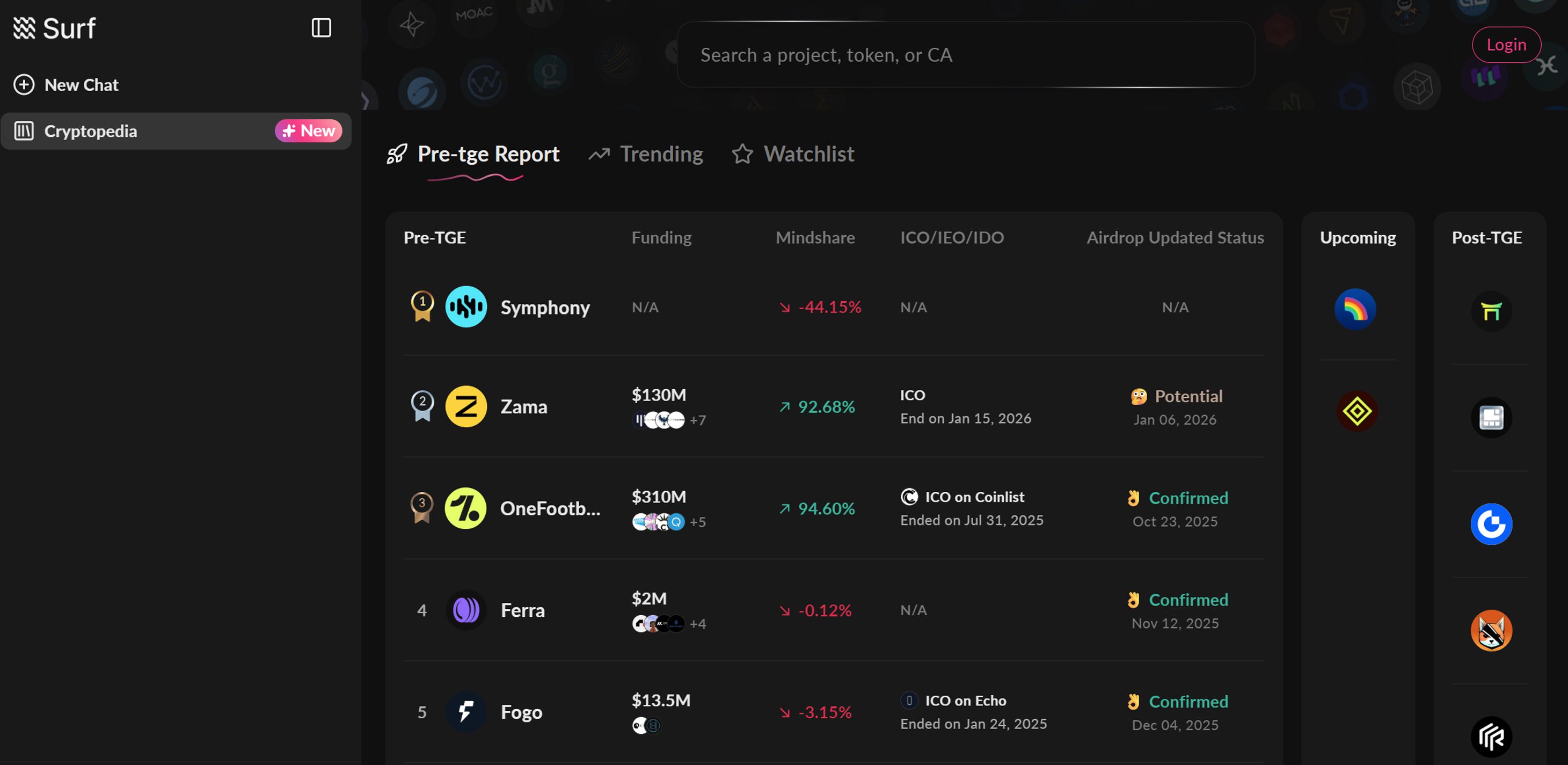The image size is (1568, 765).
Task: Click the Fogo lightning icon
Action: click(465, 711)
